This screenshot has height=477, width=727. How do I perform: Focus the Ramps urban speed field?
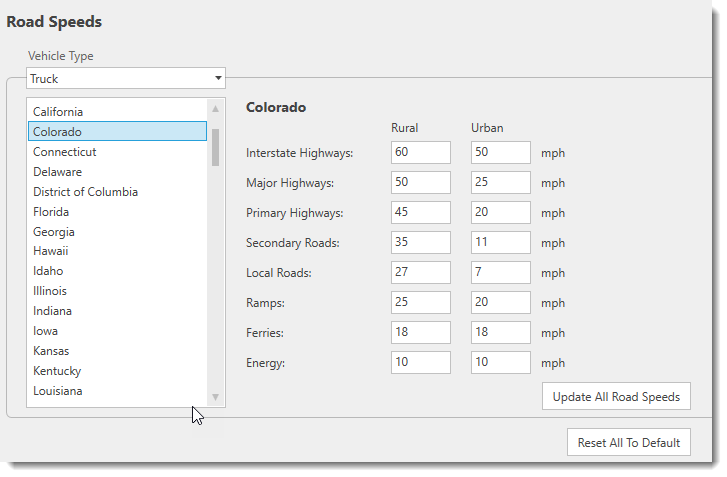(x=500, y=303)
